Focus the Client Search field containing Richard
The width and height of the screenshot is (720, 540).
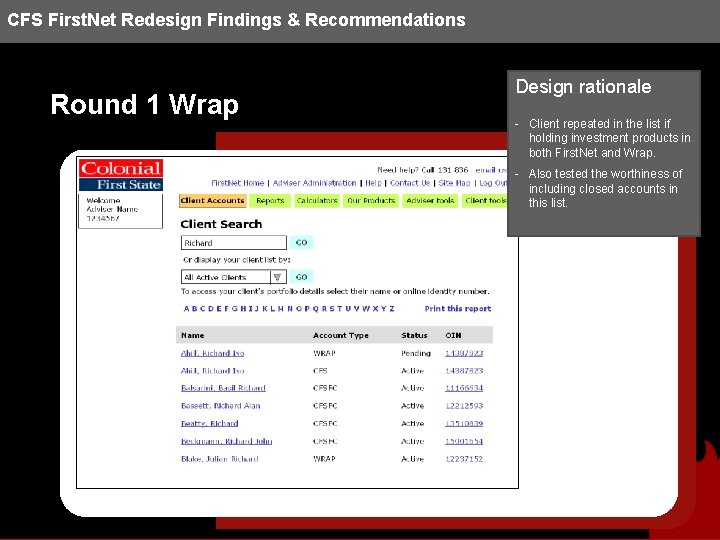(234, 242)
